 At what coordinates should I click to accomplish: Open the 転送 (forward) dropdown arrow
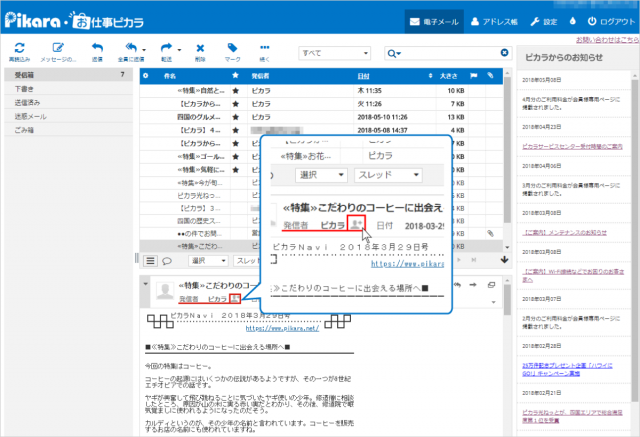coord(177,48)
